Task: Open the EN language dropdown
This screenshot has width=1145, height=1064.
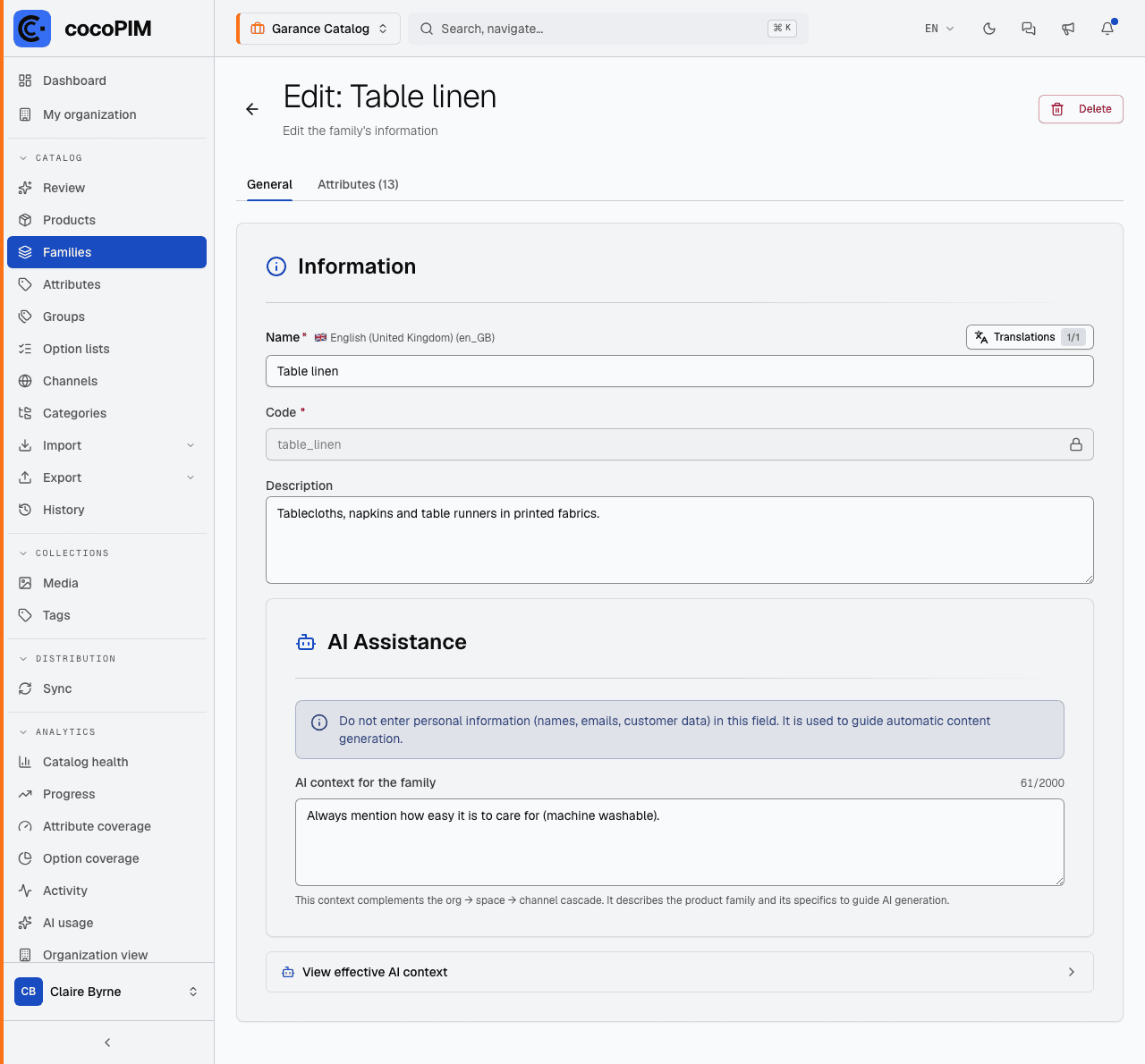Action: point(939,29)
